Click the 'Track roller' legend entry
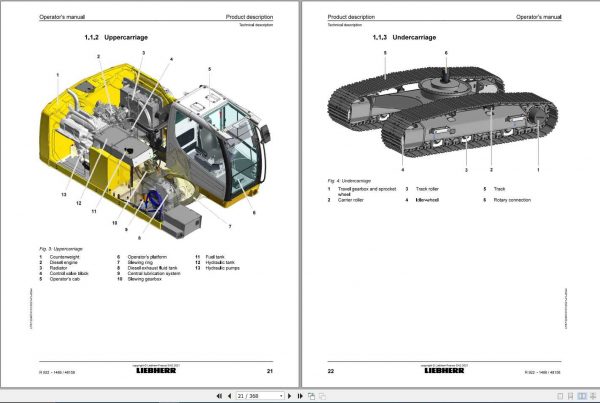Screen dimensions: 600x403 point(427,189)
